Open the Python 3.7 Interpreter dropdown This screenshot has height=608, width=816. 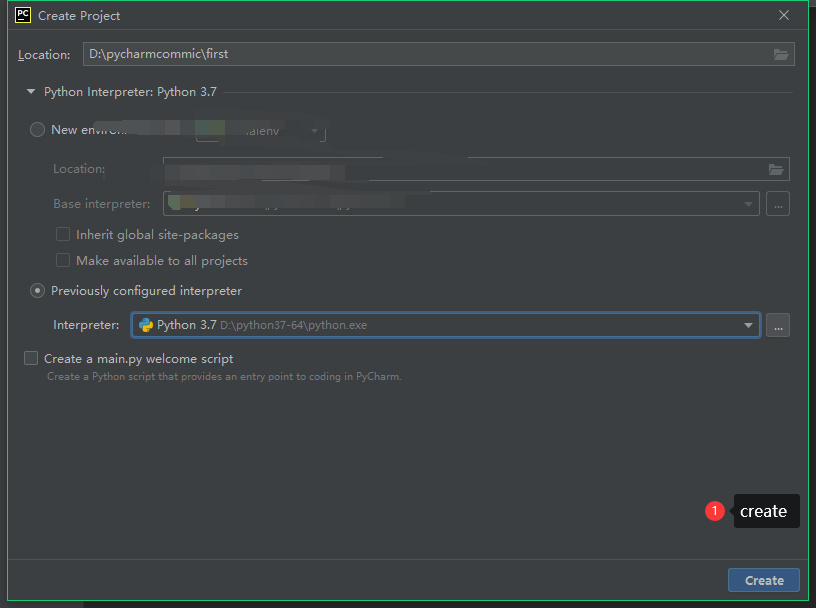click(748, 325)
